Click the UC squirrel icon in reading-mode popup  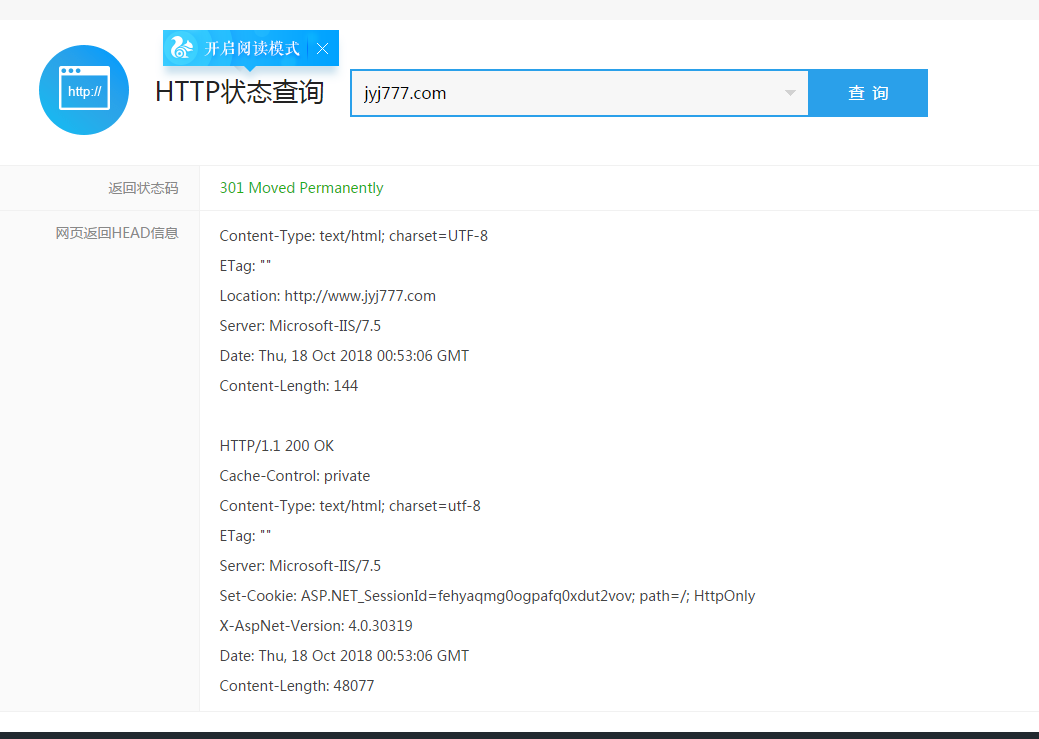pyautogui.click(x=182, y=47)
